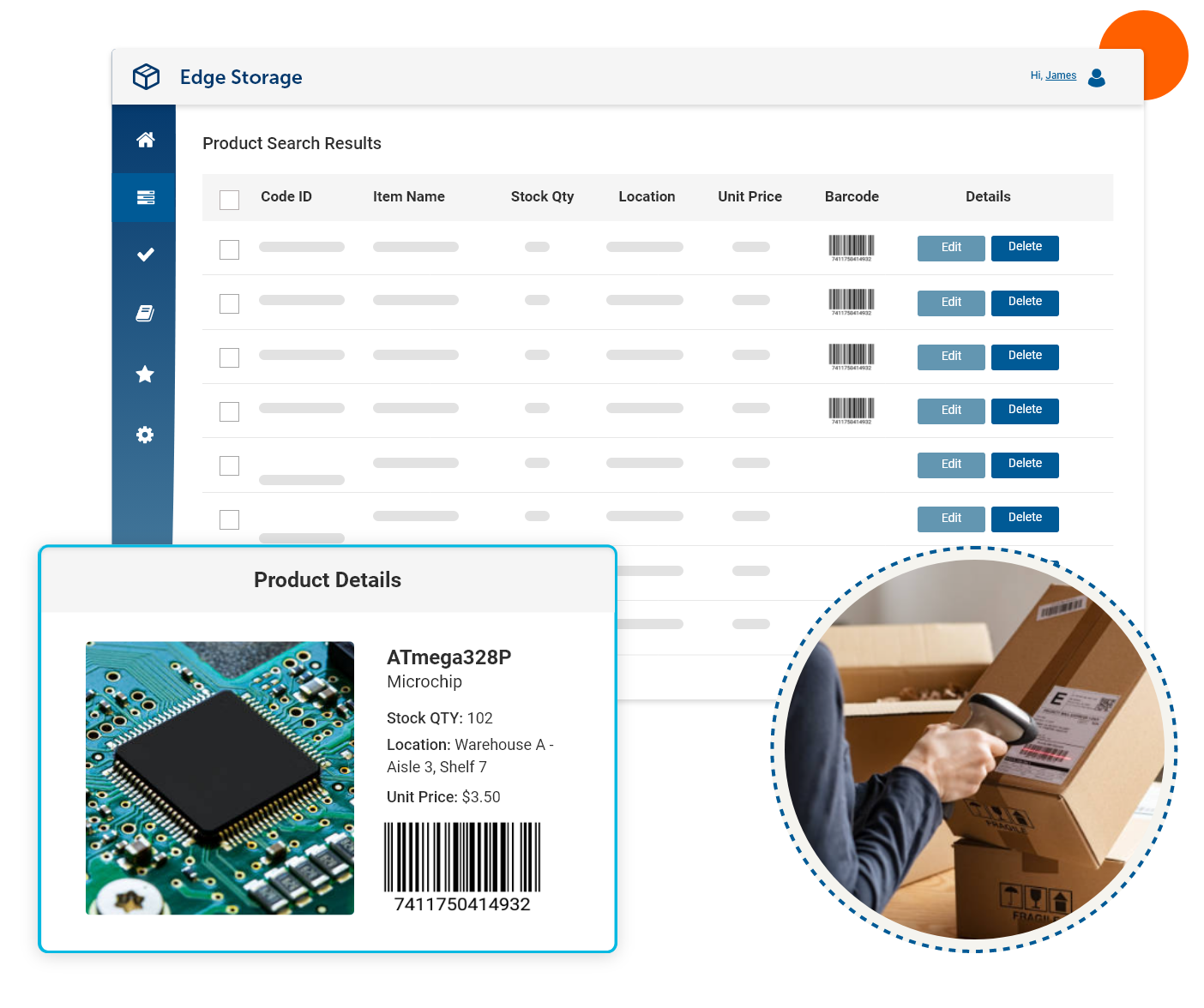Open the catalog book icon in sidebar
The height and width of the screenshot is (1008, 1204).
tap(144, 314)
